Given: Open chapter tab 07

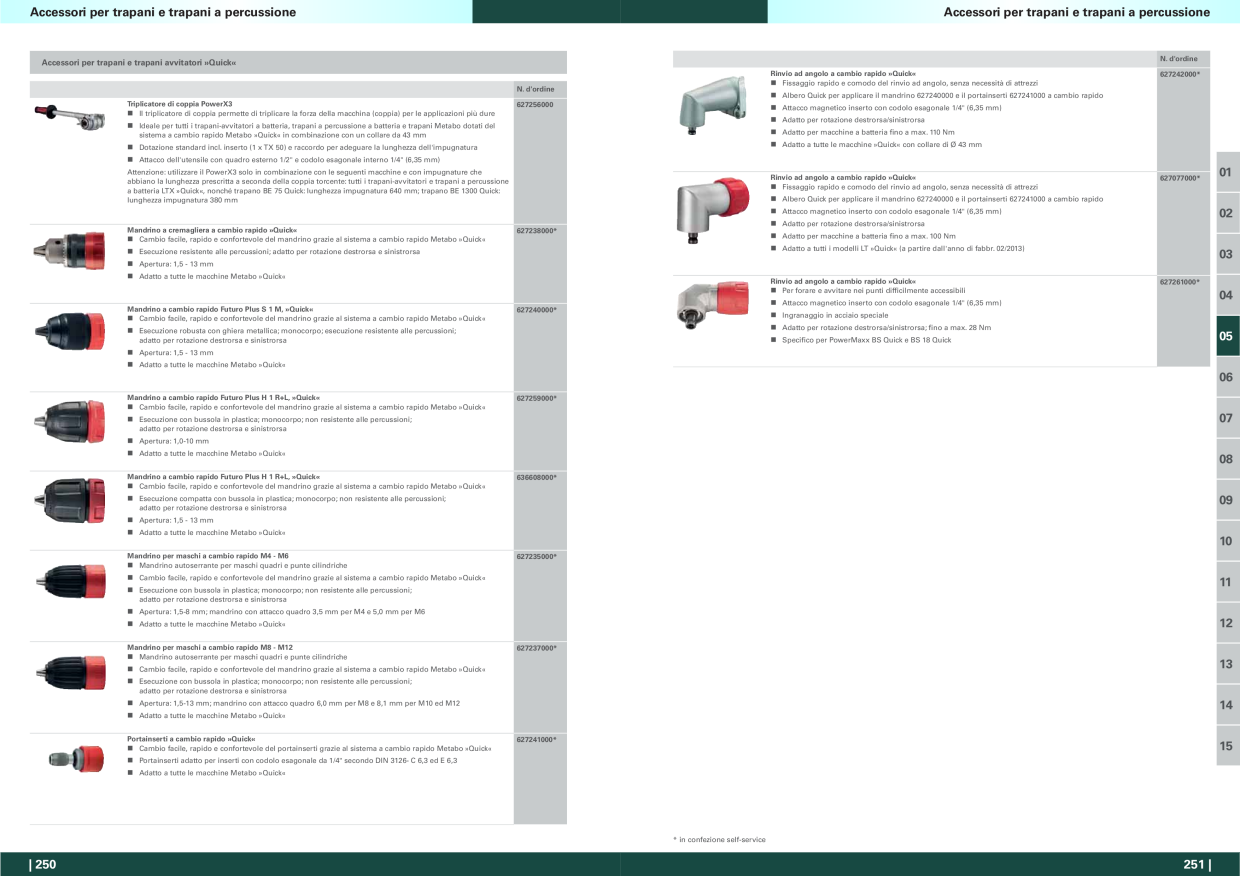Looking at the screenshot, I should tap(1227, 419).
